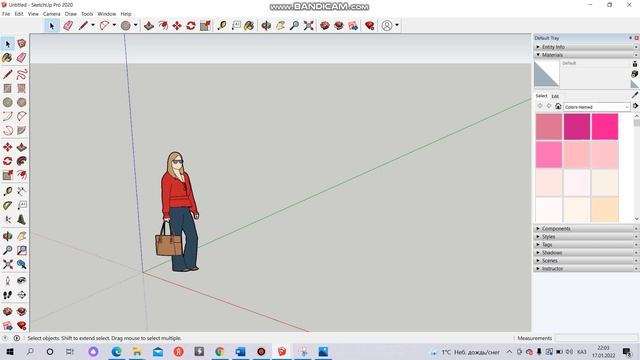Pick the peach-orange swatch in the bottom row
This screenshot has height=360, width=640.
(x=605, y=210)
